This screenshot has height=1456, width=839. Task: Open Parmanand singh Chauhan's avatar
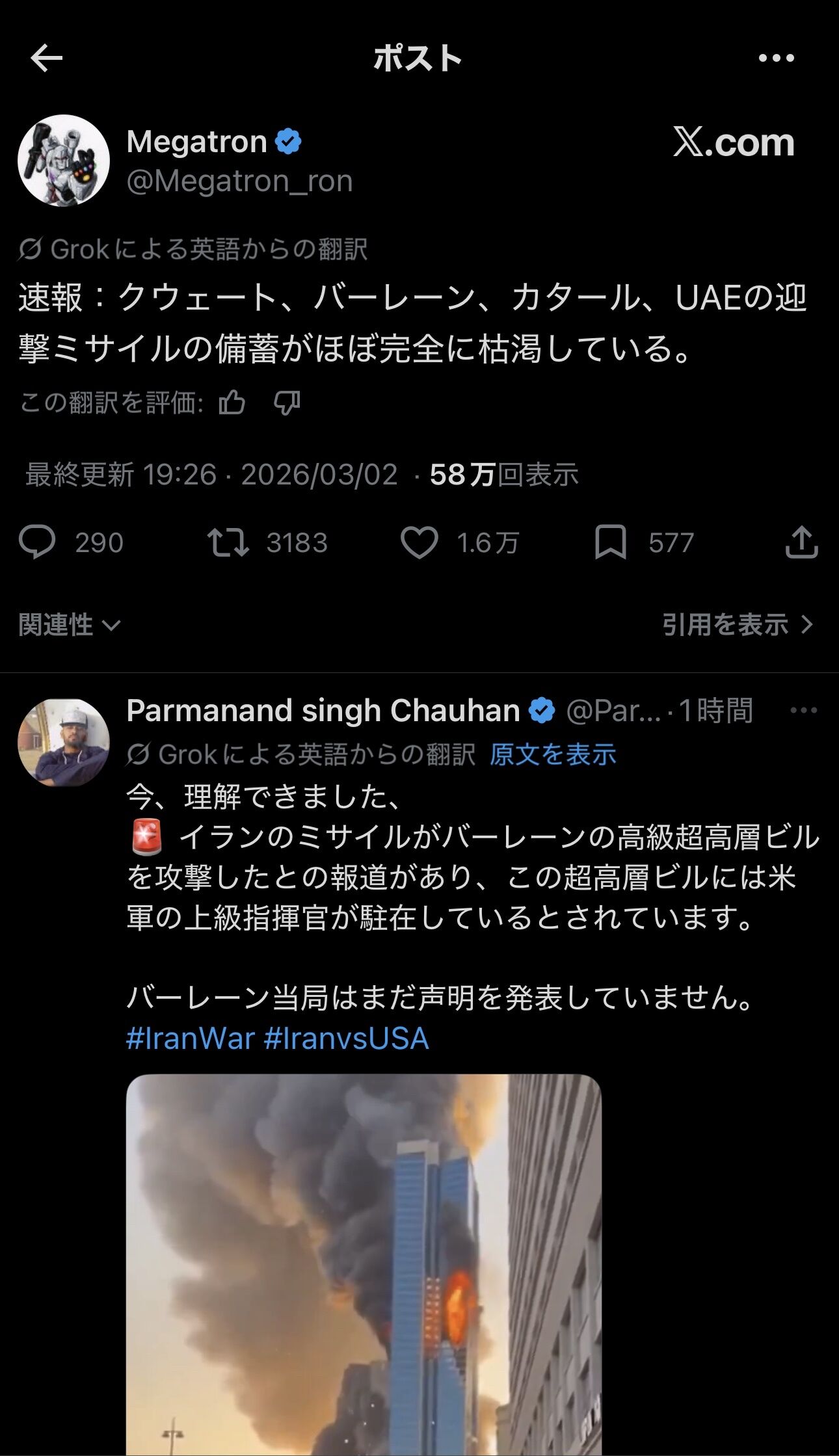[64, 743]
